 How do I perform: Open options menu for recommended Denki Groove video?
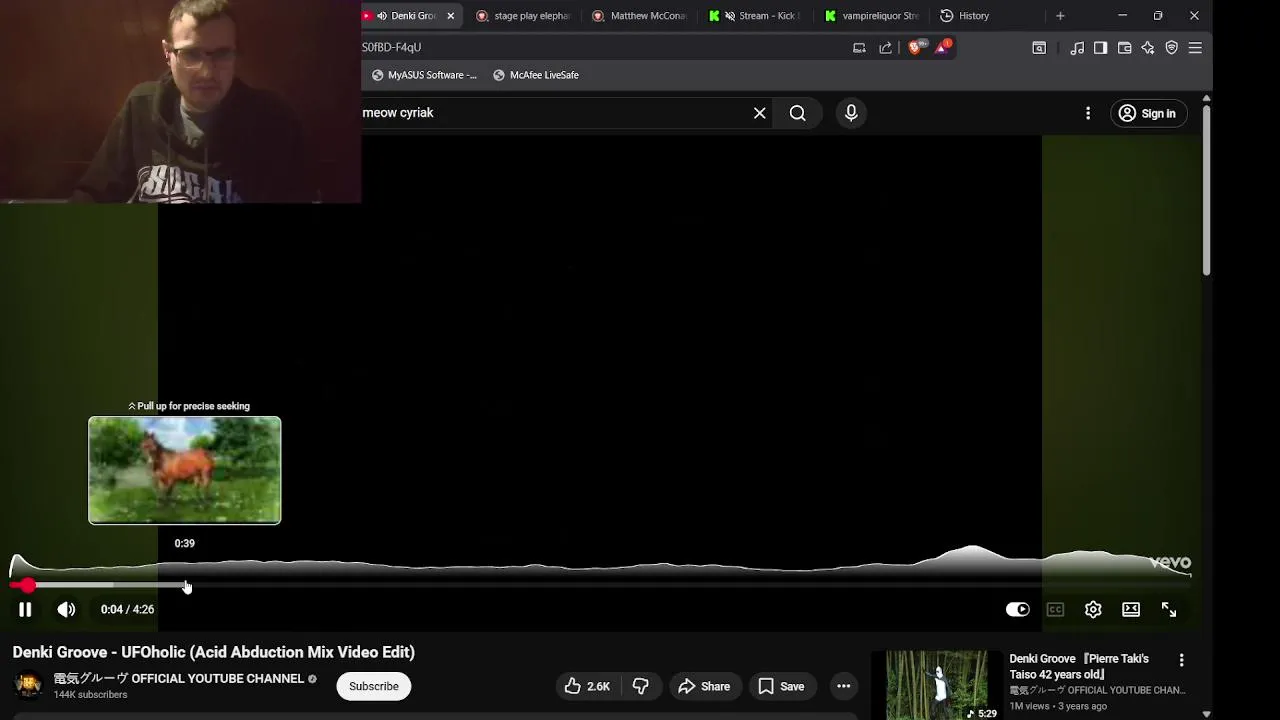pos(1181,660)
